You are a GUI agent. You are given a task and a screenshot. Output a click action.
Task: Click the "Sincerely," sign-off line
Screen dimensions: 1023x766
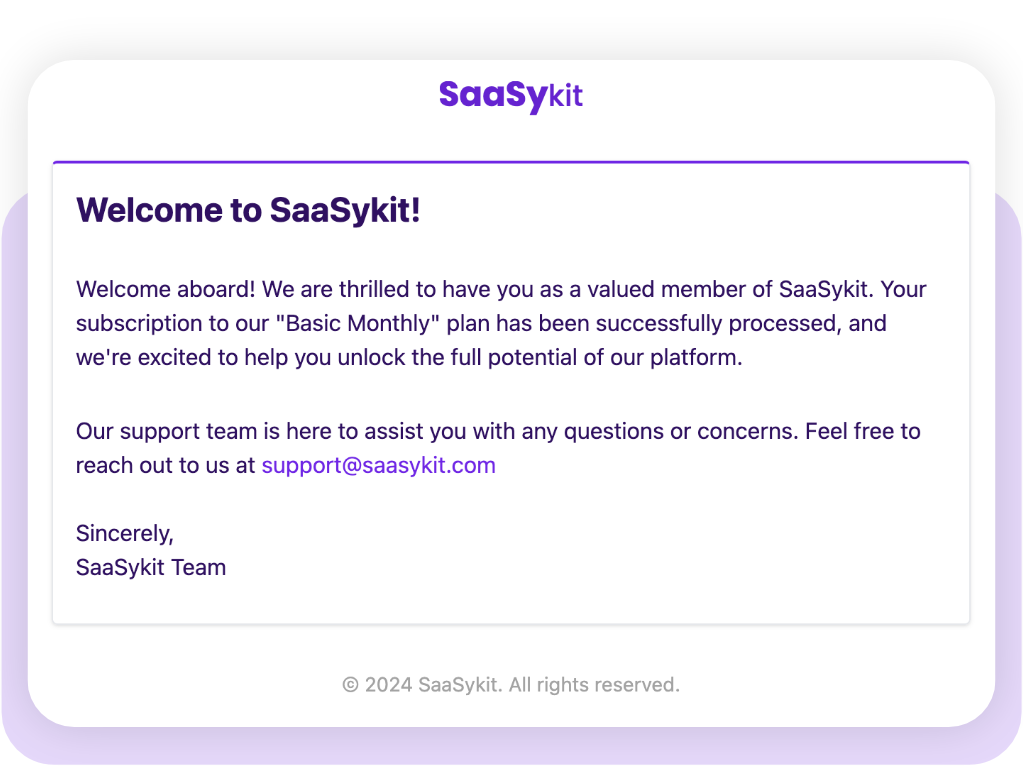click(x=124, y=533)
